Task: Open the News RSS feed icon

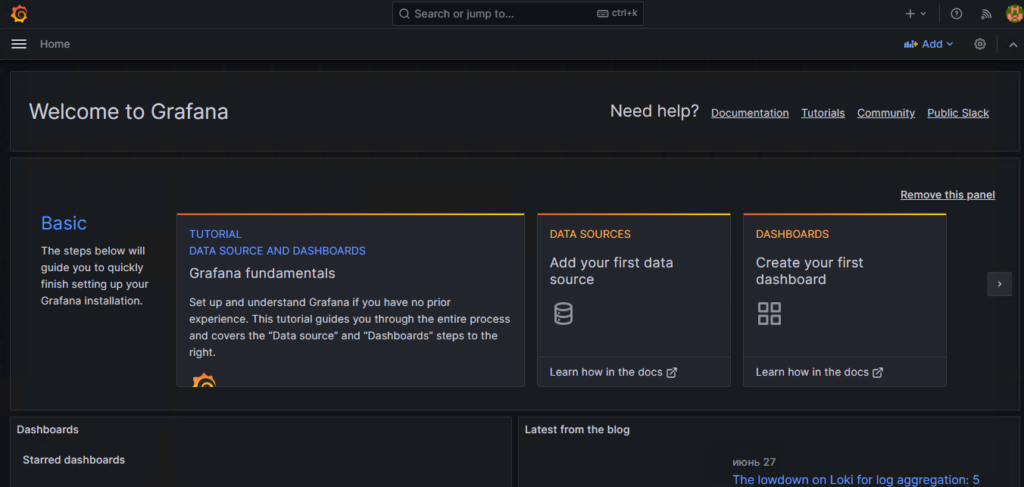Action: coord(986,14)
